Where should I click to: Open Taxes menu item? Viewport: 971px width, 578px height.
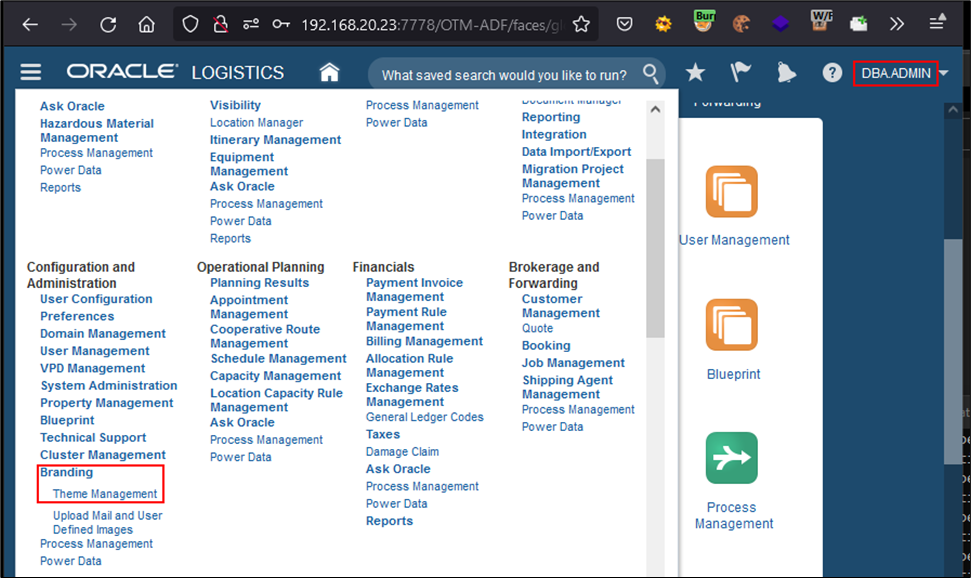383,434
